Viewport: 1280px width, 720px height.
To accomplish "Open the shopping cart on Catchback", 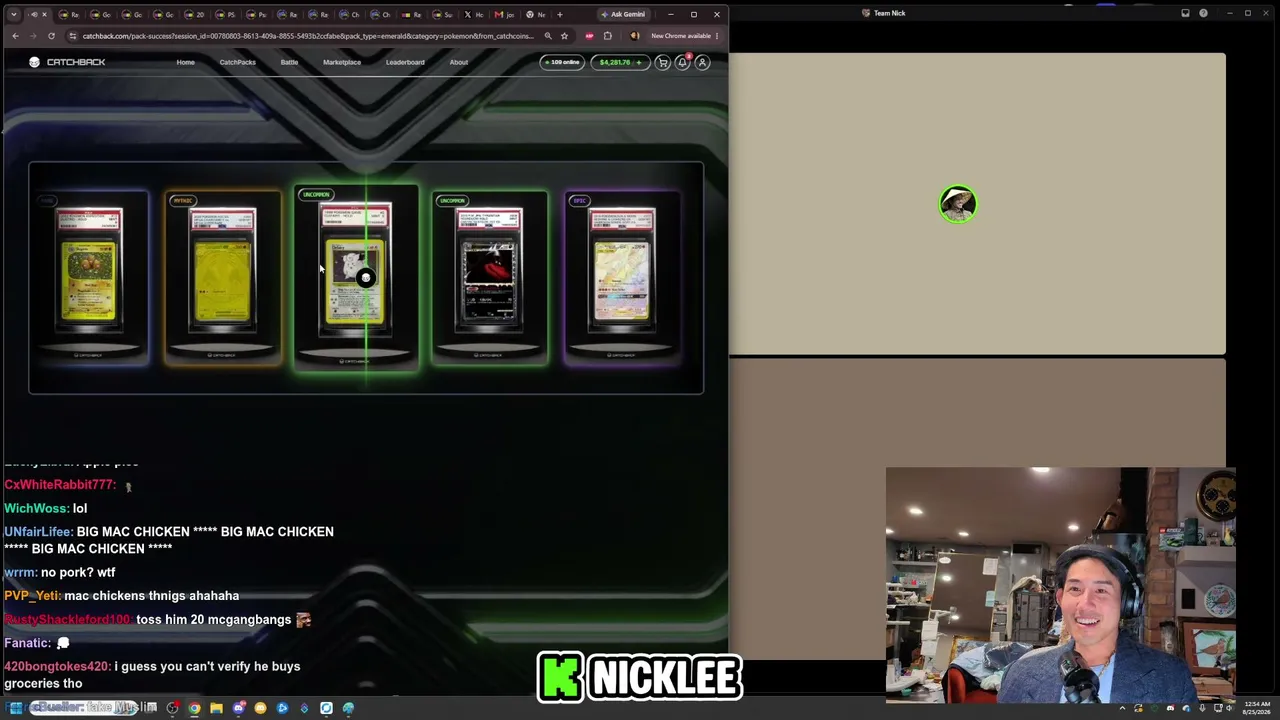I will point(662,62).
